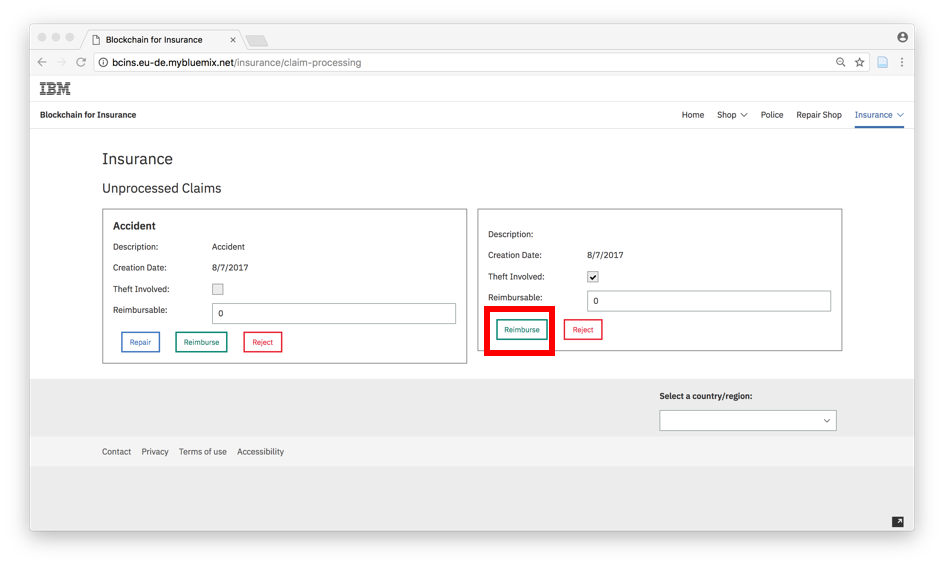
Task: Open the Terms of use link
Action: pos(202,452)
